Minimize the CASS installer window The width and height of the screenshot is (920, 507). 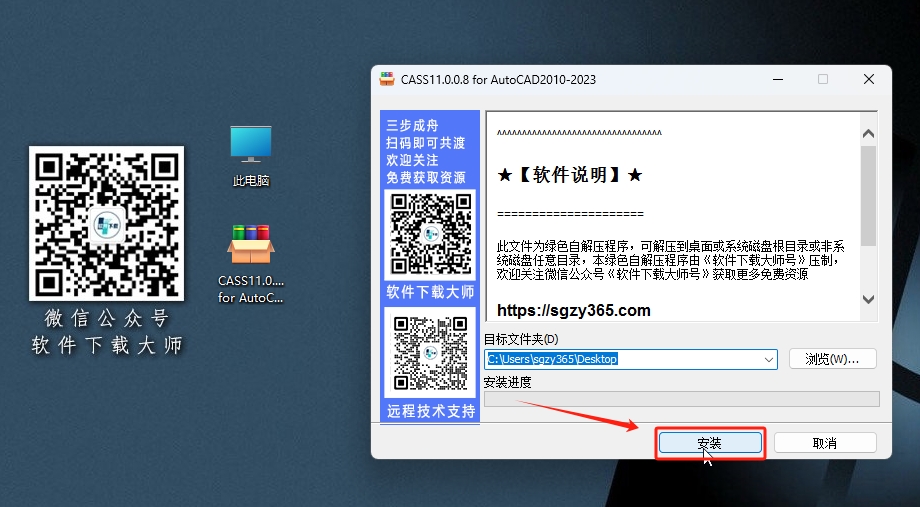pos(778,79)
